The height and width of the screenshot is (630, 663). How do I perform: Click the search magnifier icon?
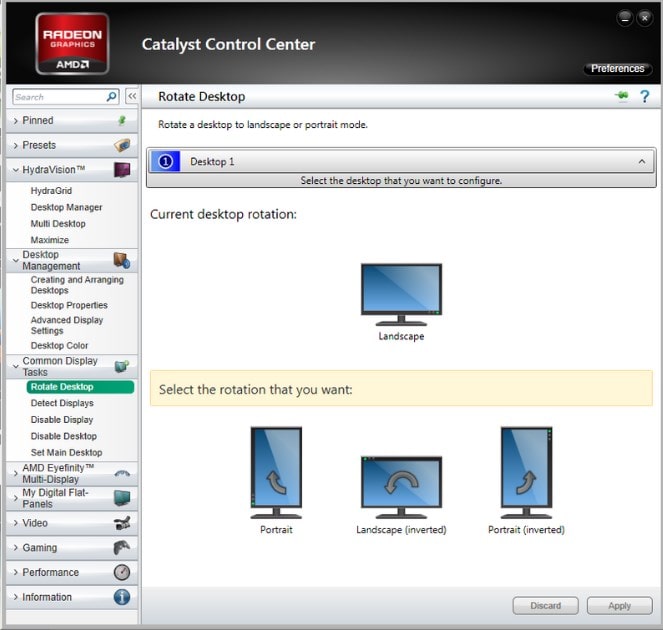point(112,97)
